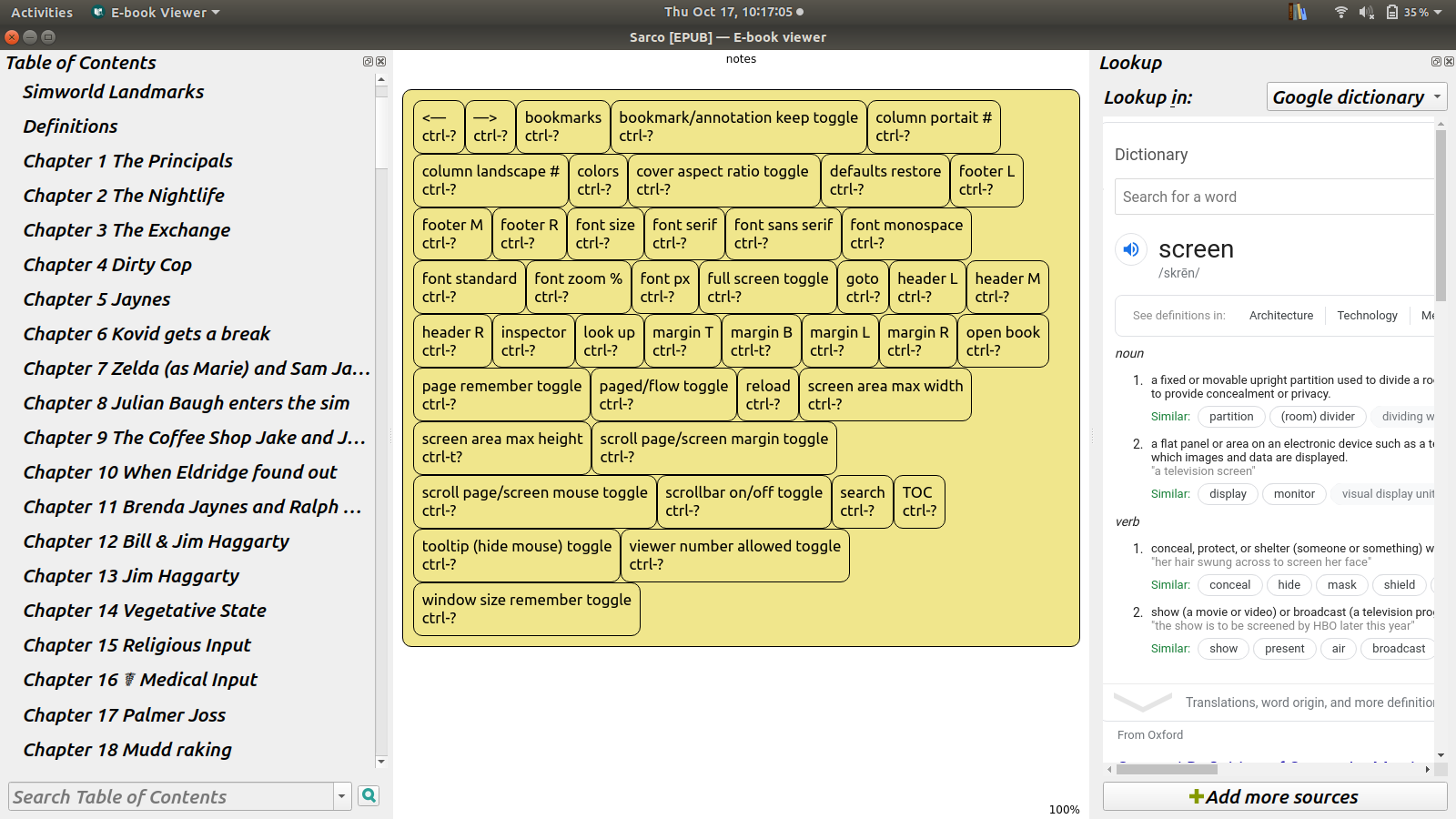The width and height of the screenshot is (1456, 819).
Task: Select the Architecture definitions tab
Action: click(x=1281, y=315)
